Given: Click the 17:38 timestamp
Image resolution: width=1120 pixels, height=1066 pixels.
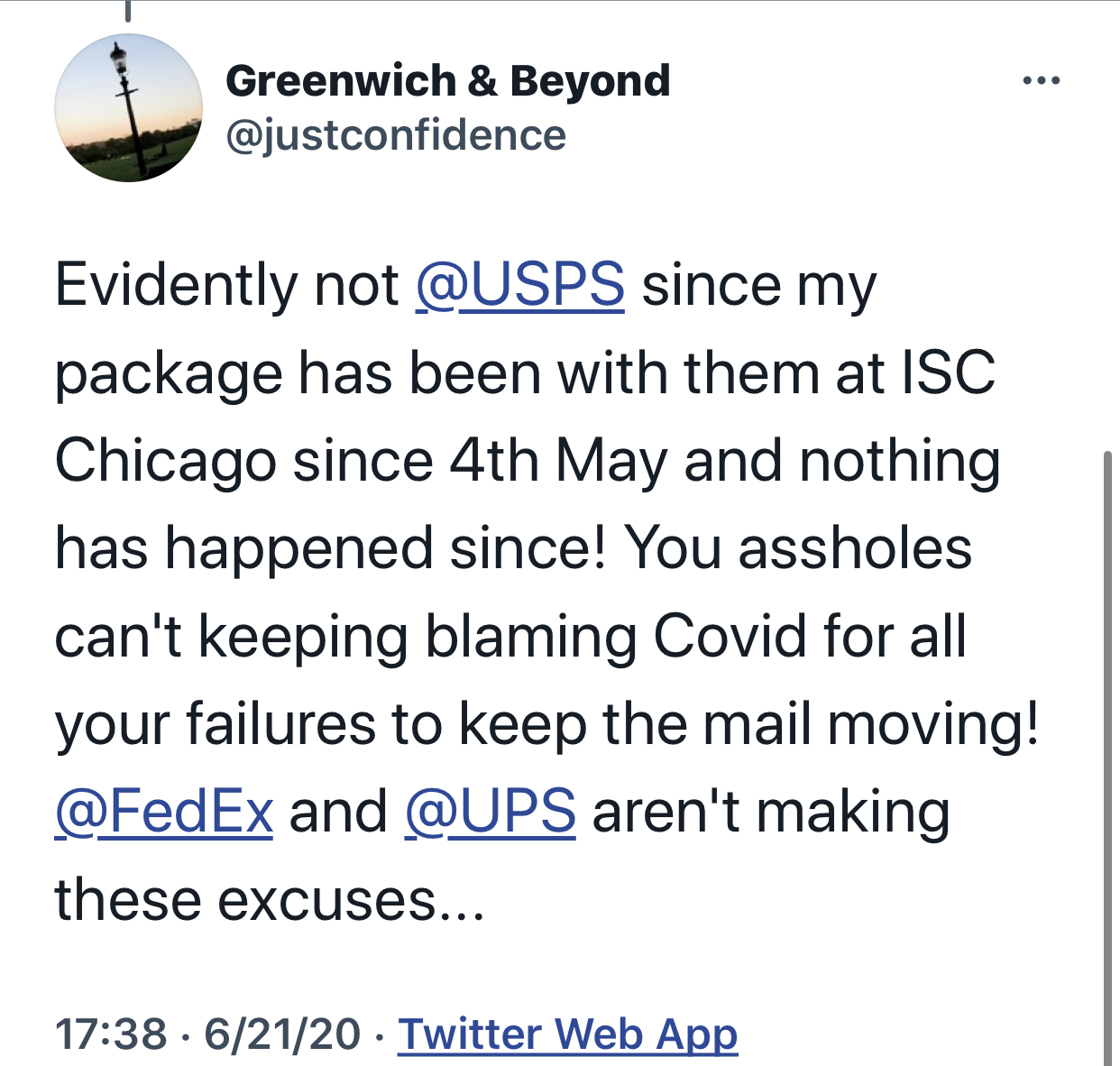Looking at the screenshot, I should (x=111, y=1034).
